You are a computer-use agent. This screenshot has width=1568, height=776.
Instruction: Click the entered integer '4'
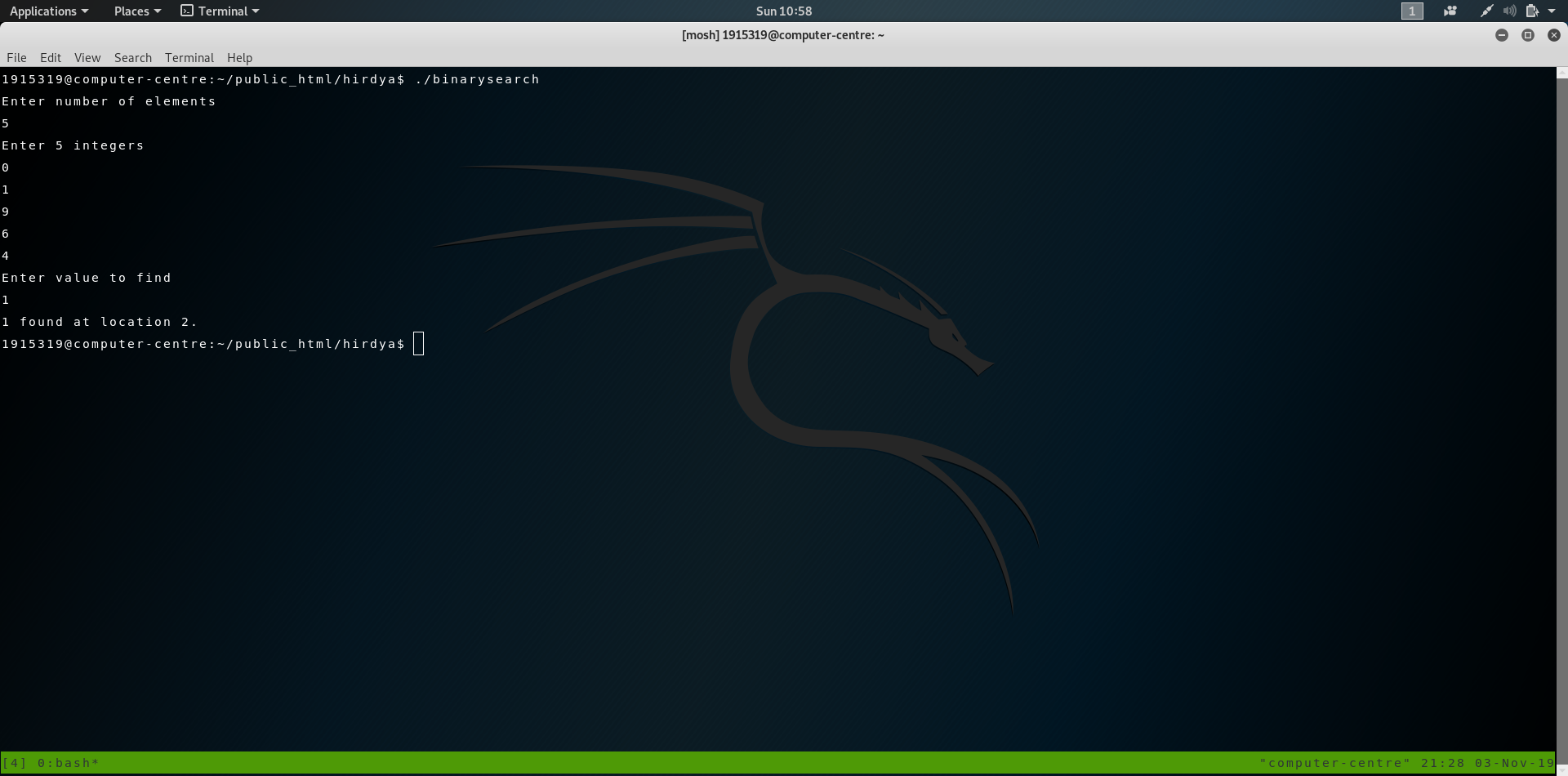tap(6, 256)
